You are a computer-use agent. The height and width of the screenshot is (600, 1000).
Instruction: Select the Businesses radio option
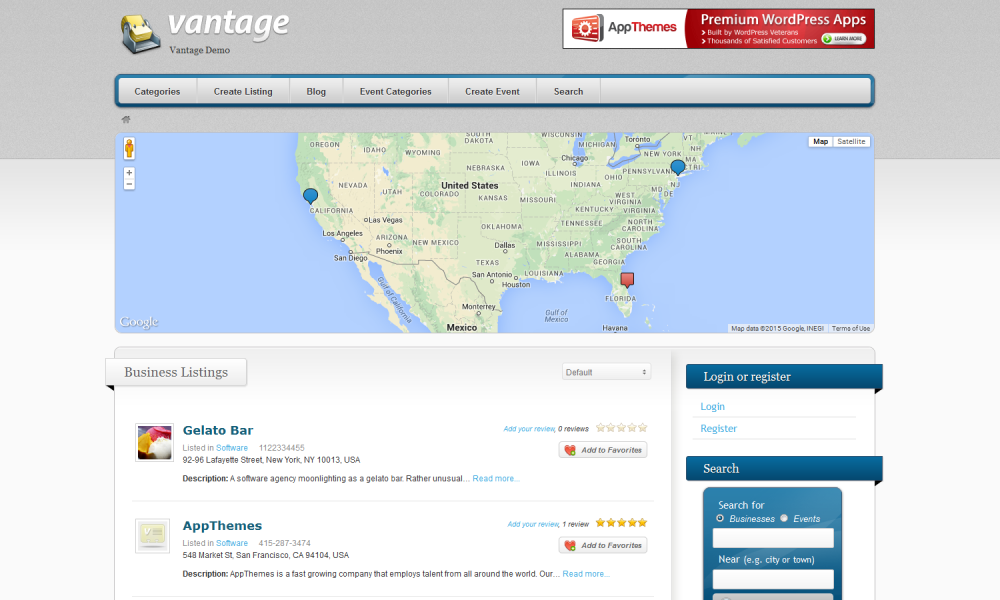coord(720,518)
